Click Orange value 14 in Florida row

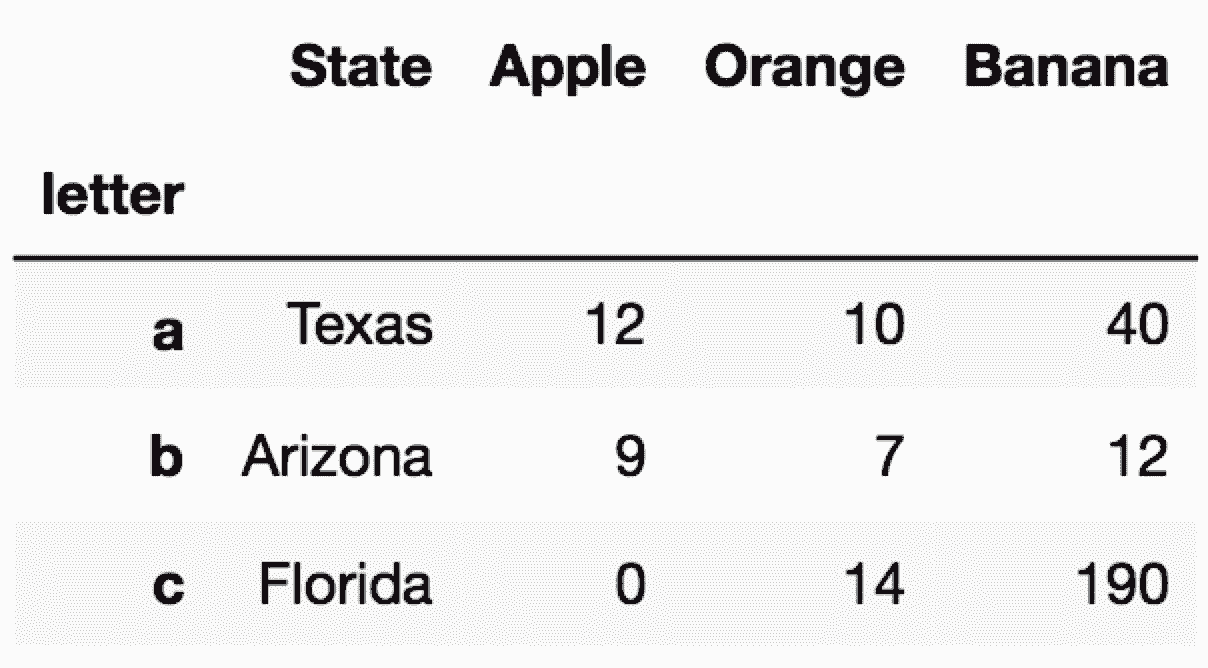pos(872,585)
